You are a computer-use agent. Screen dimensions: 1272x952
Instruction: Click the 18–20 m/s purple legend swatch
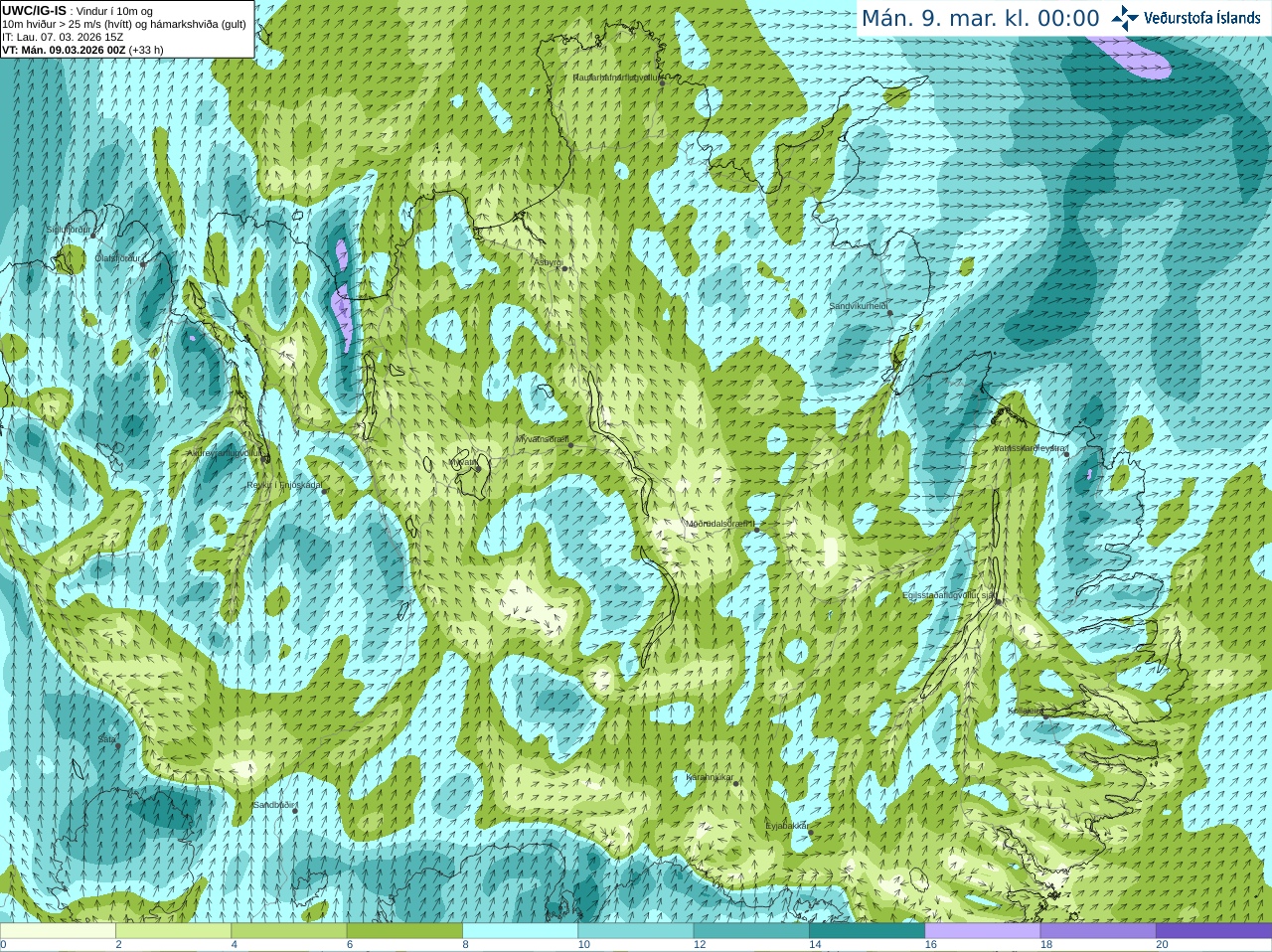pos(1098,931)
